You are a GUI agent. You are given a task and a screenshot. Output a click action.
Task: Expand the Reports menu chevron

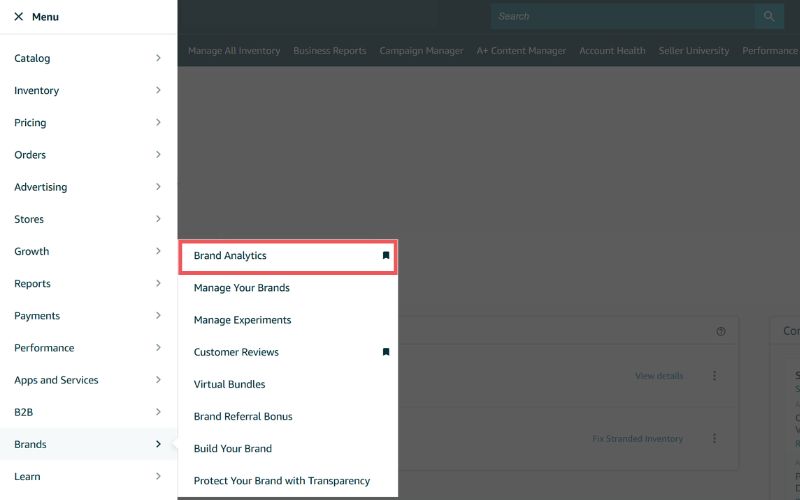(158, 283)
